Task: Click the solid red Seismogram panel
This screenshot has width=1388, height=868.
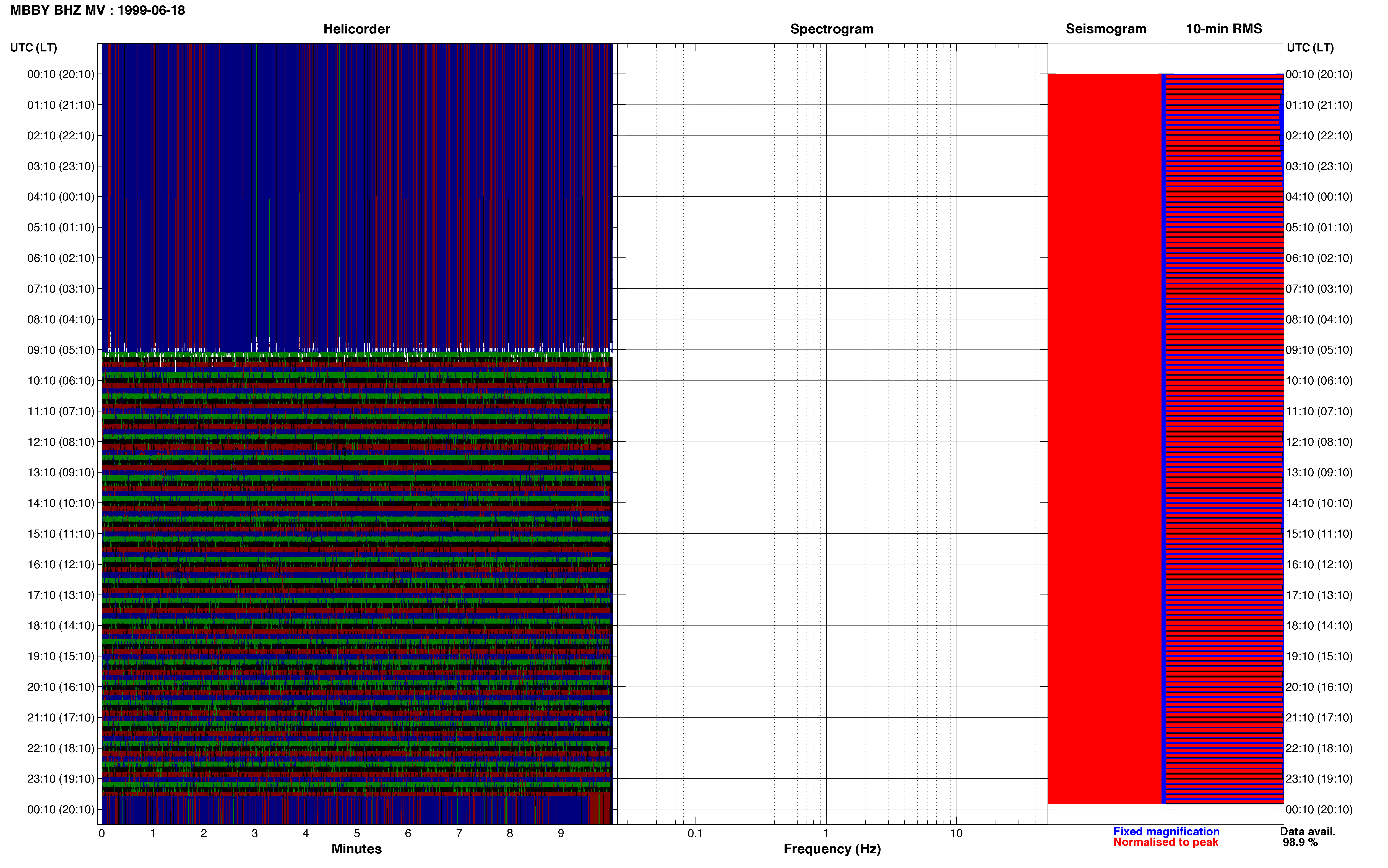Action: (1105, 439)
